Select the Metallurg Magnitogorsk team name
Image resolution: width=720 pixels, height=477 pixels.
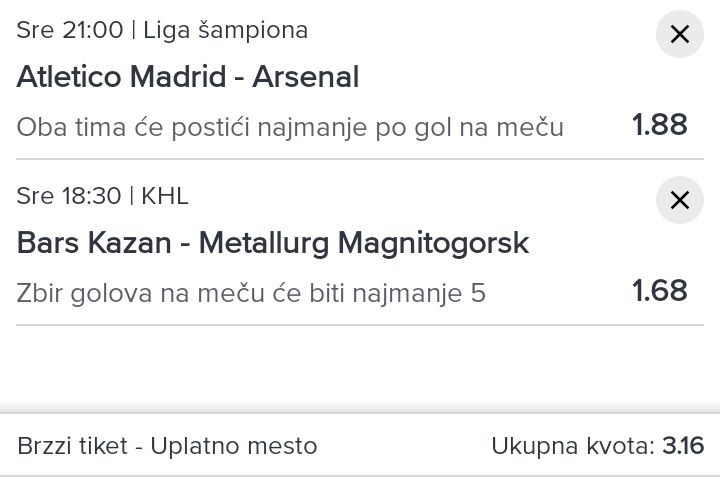[x=364, y=243]
